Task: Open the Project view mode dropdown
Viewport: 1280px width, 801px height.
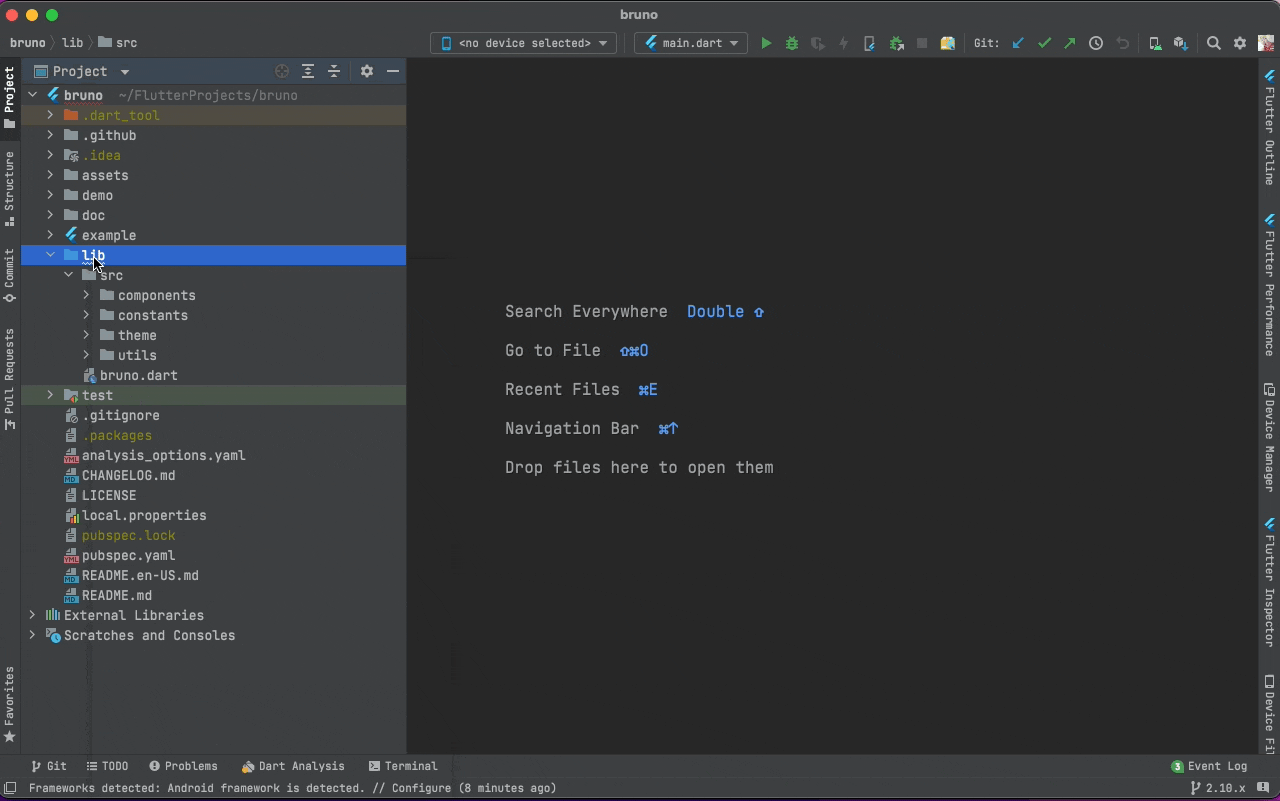Action: tap(82, 71)
